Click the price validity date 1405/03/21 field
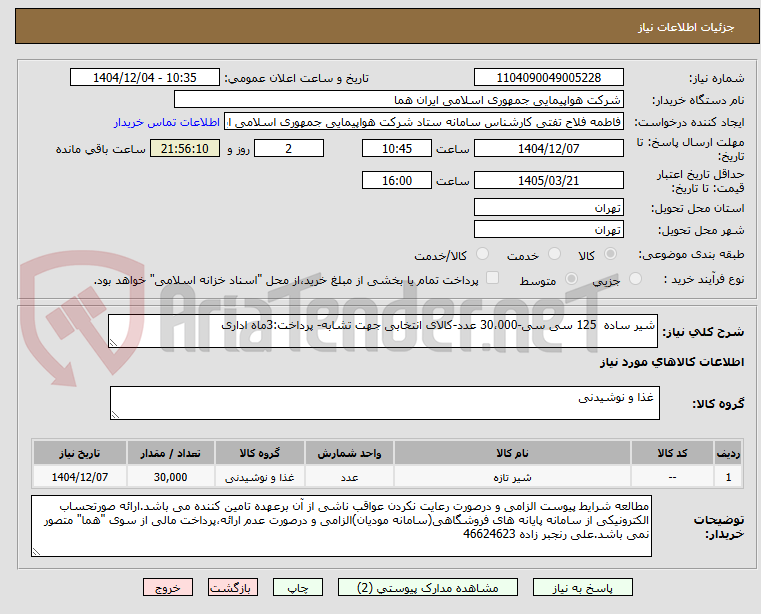 pos(548,181)
